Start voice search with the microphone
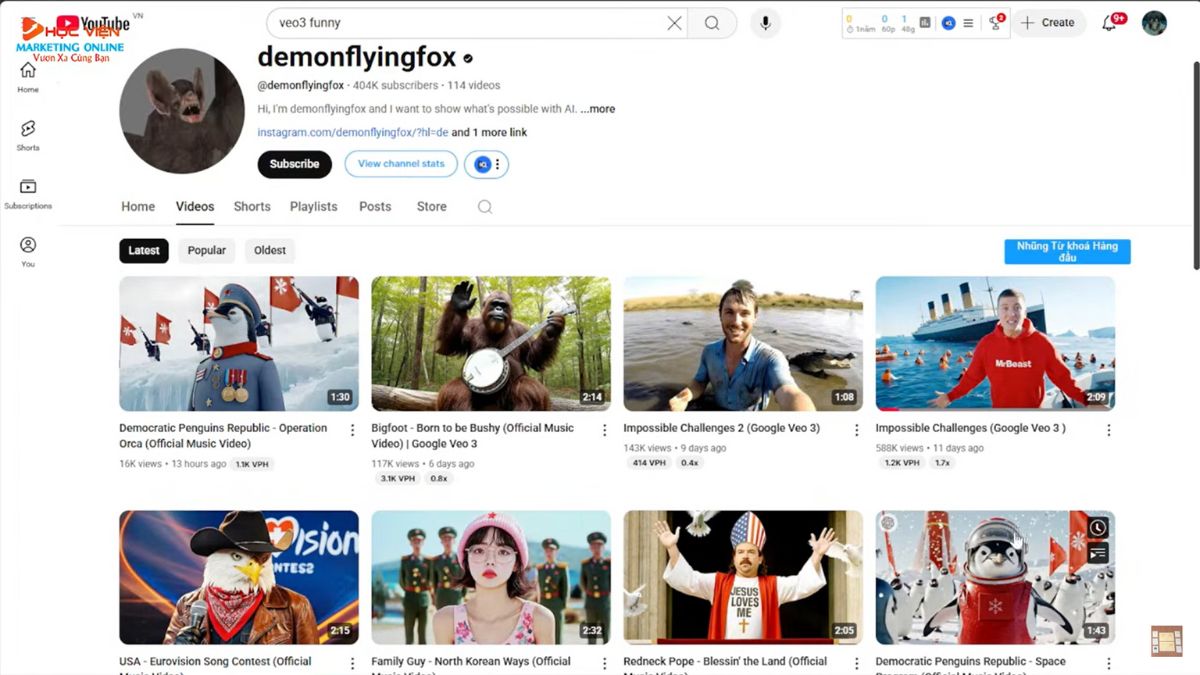This screenshot has height=675, width=1200. (x=765, y=23)
